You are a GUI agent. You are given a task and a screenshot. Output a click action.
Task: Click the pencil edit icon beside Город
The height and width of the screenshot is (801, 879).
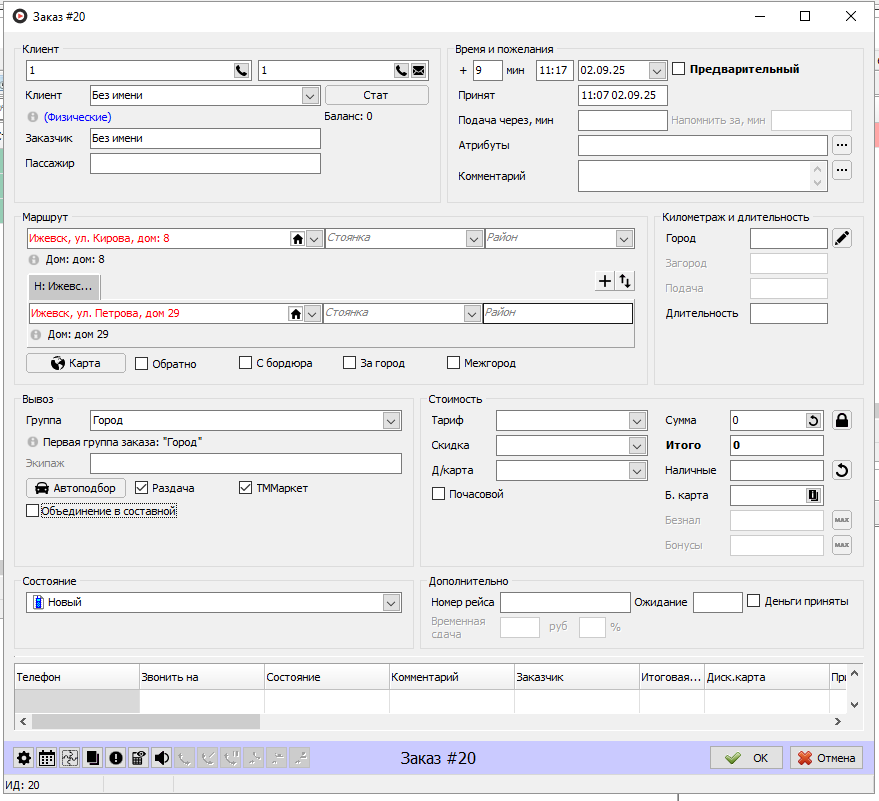842,238
